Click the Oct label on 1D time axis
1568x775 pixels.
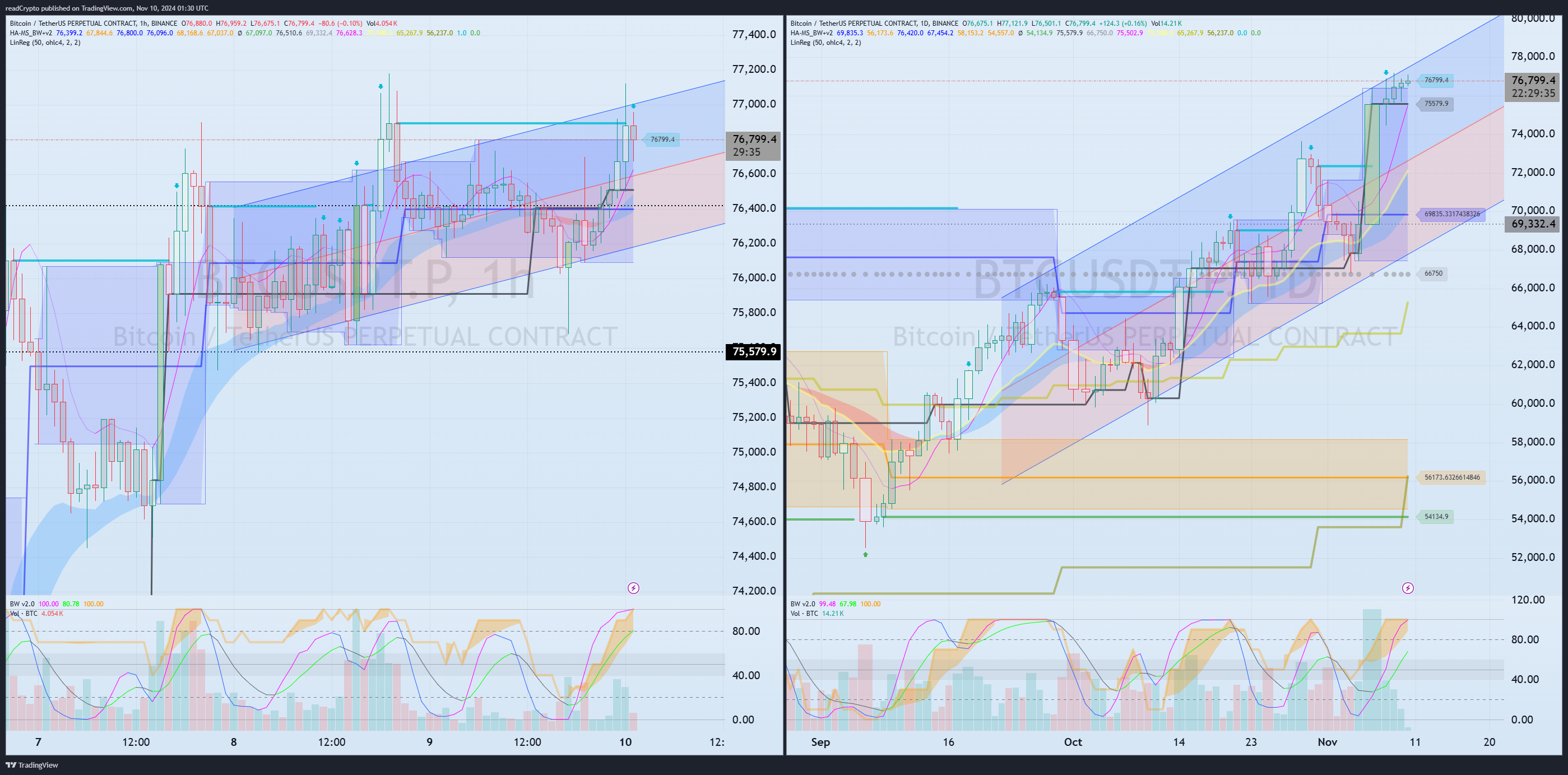[1073, 742]
